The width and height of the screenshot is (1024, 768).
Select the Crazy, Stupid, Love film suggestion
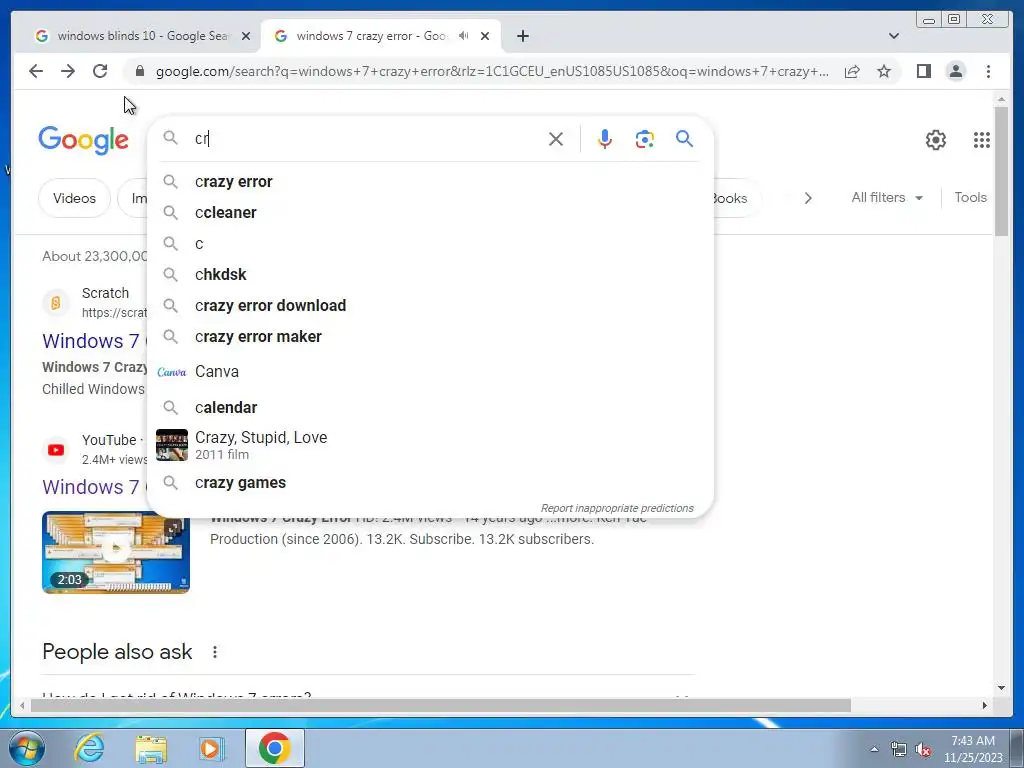[430, 445]
